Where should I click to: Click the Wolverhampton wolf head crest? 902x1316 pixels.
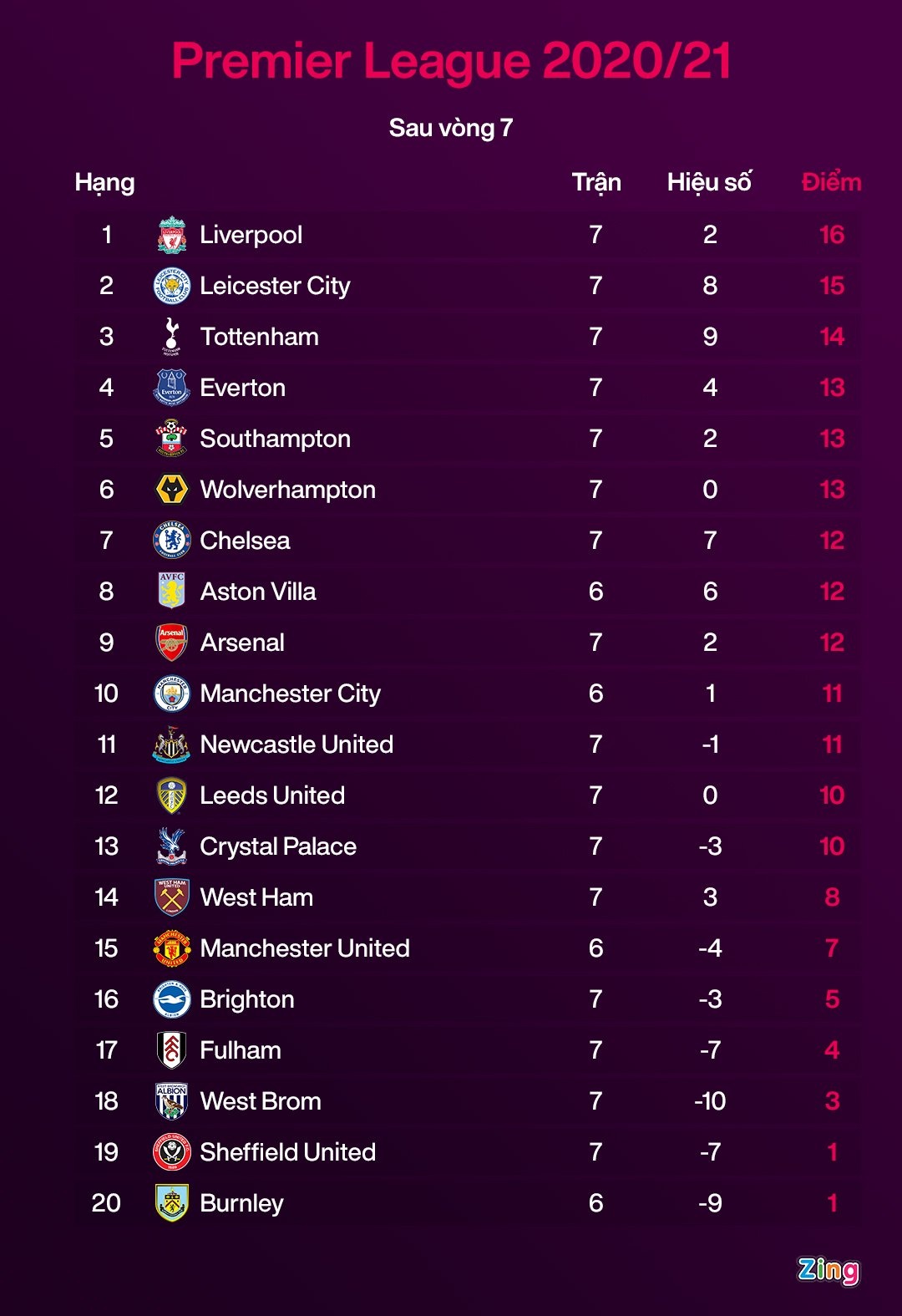(172, 490)
